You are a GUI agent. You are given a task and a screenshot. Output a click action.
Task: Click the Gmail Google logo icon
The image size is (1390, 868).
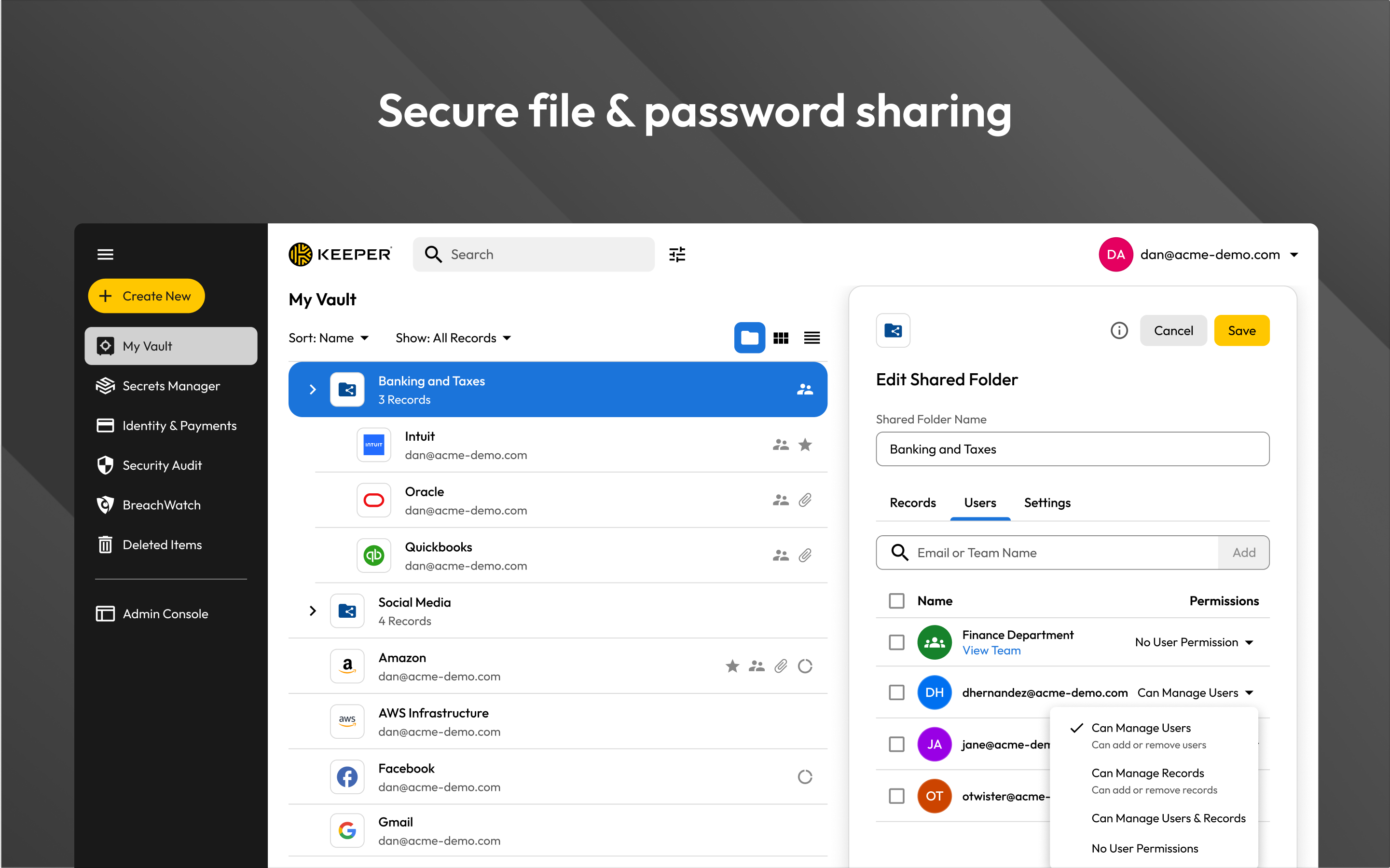pyautogui.click(x=347, y=831)
